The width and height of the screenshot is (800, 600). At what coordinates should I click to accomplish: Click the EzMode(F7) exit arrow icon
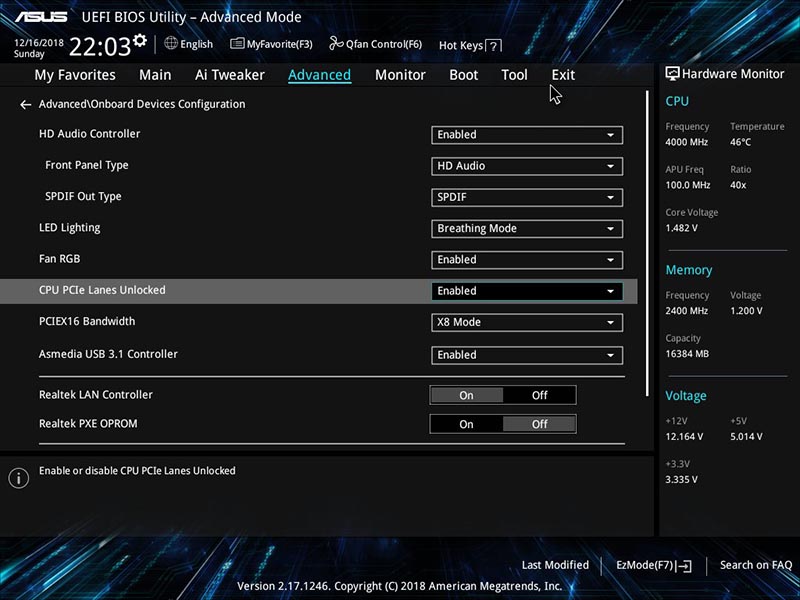click(x=684, y=566)
